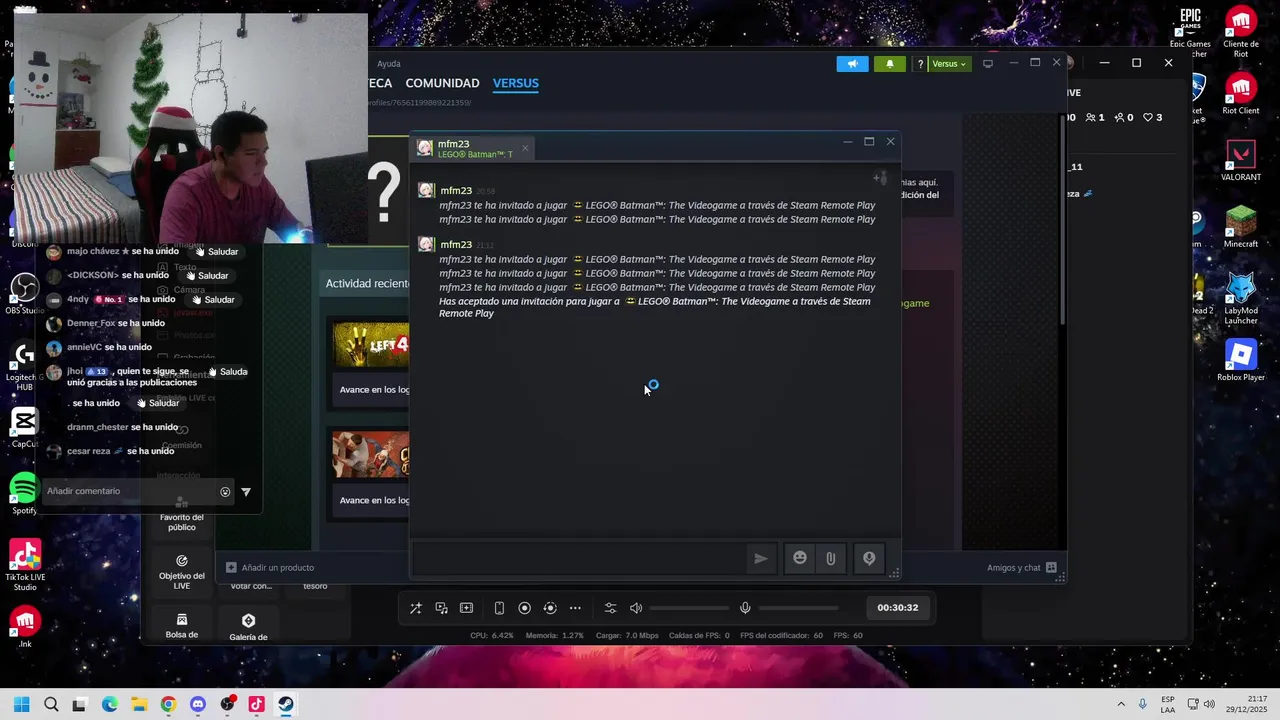Viewport: 1280px width, 720px height.
Task: Open the VERSUS profile tab
Action: click(516, 83)
